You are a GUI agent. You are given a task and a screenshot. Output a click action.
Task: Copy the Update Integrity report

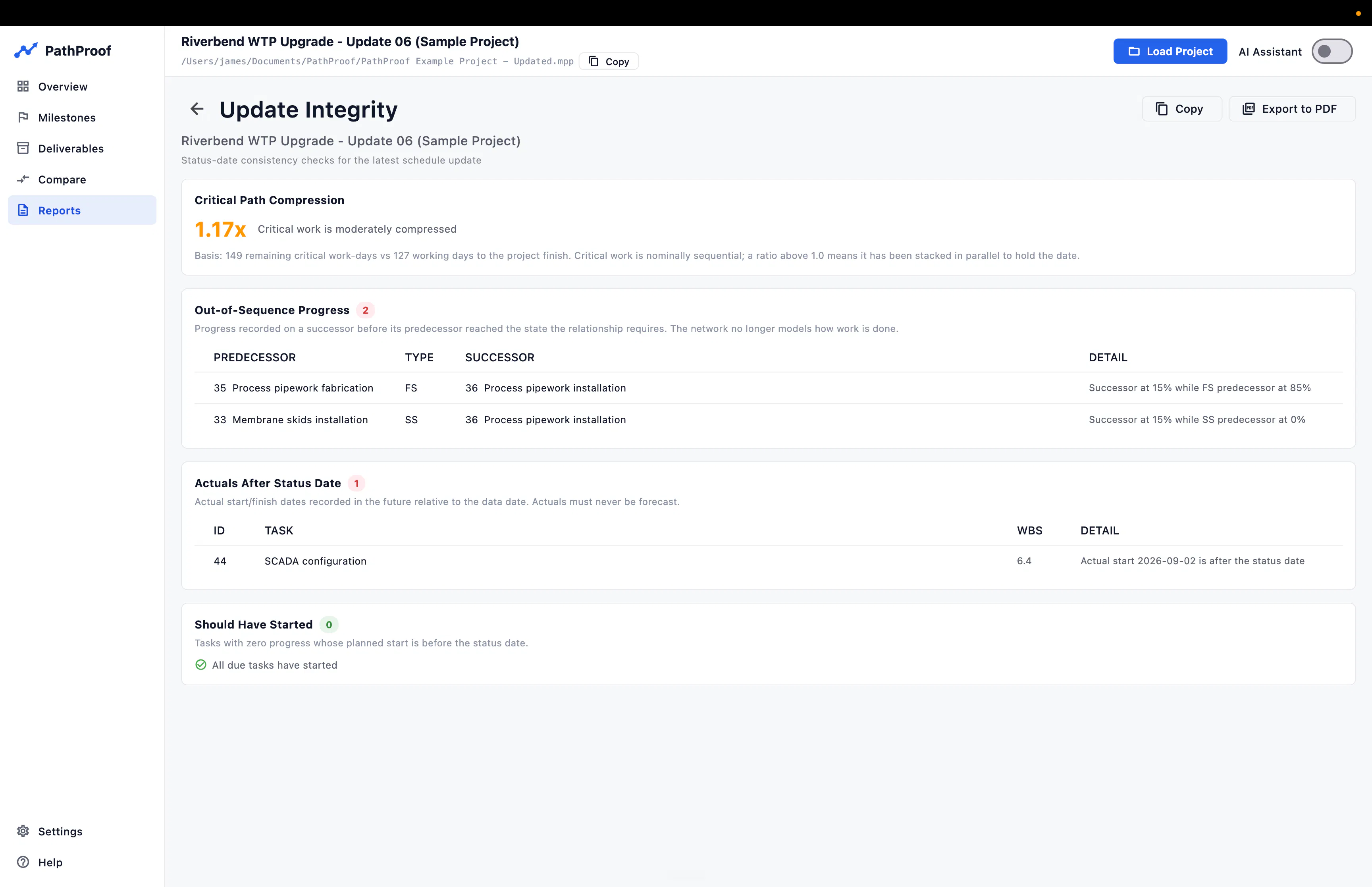click(x=1181, y=109)
